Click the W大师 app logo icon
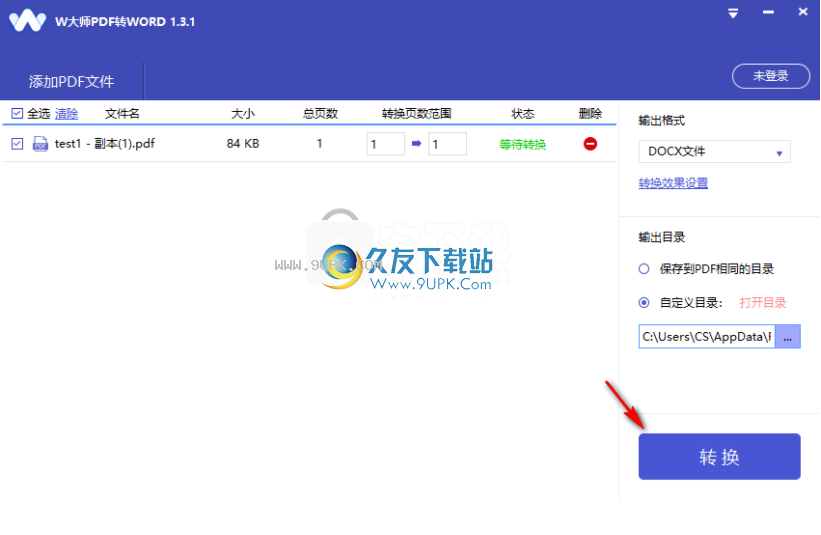Viewport: 821px width, 535px height. coord(27,21)
